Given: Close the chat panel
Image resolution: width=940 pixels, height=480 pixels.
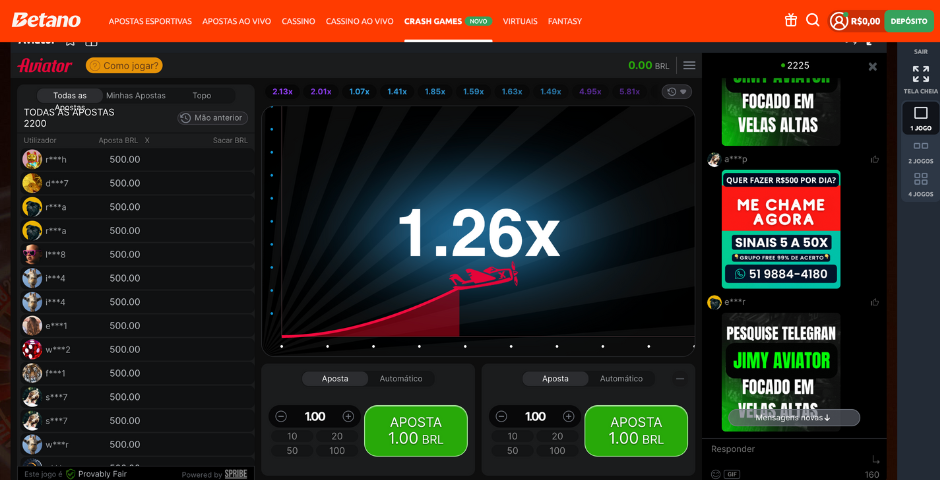Looking at the screenshot, I should pos(873,67).
